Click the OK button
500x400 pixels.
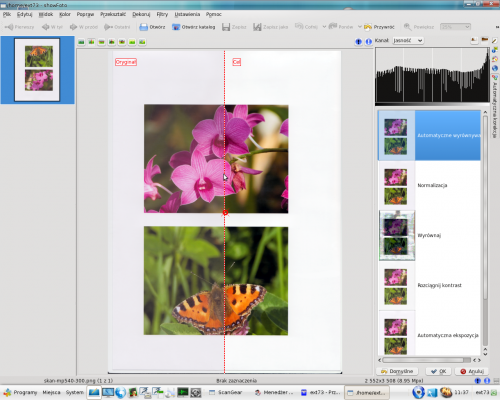[439, 371]
